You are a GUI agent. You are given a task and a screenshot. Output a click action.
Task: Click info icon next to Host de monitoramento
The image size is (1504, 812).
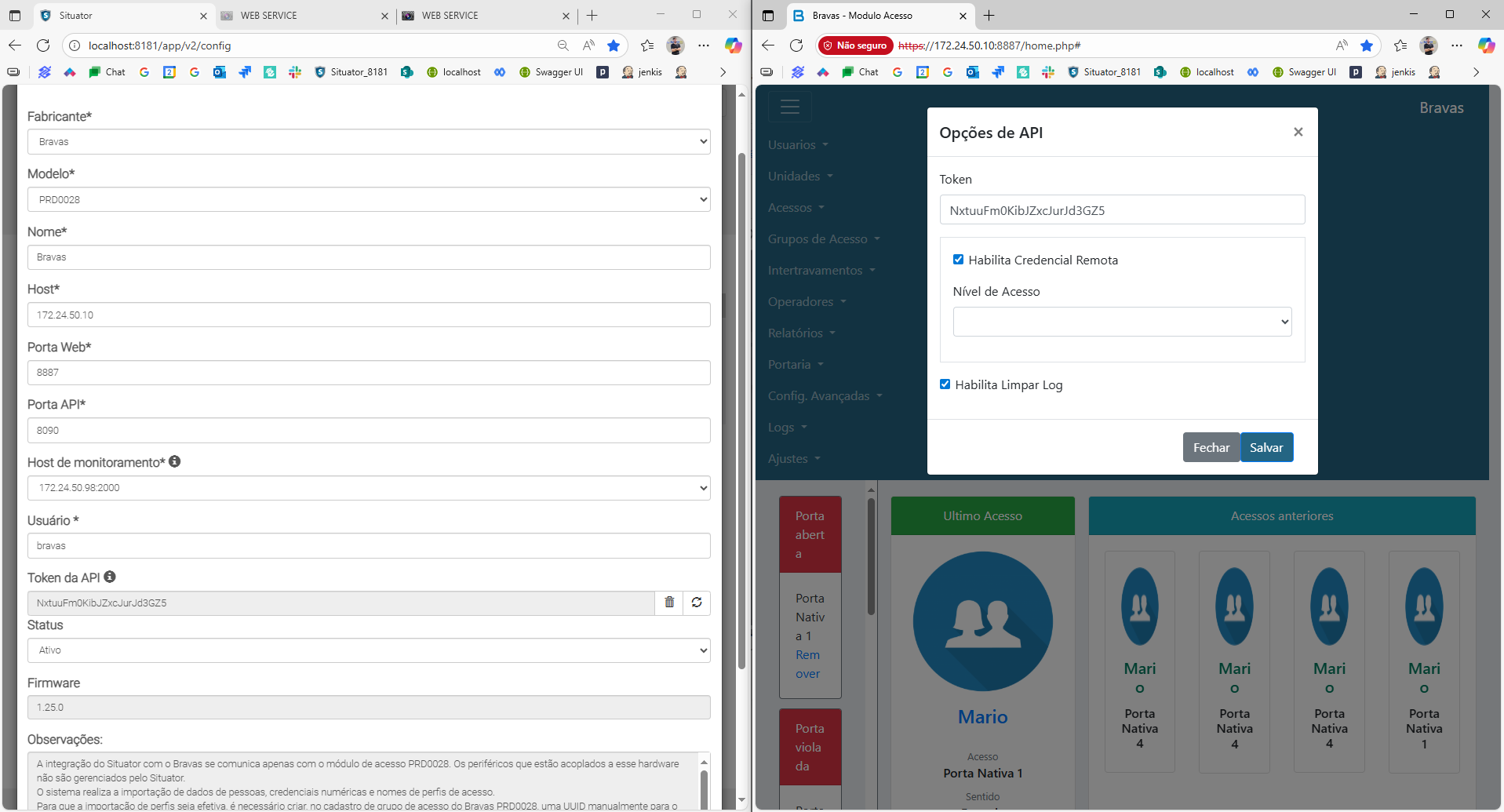click(x=175, y=461)
